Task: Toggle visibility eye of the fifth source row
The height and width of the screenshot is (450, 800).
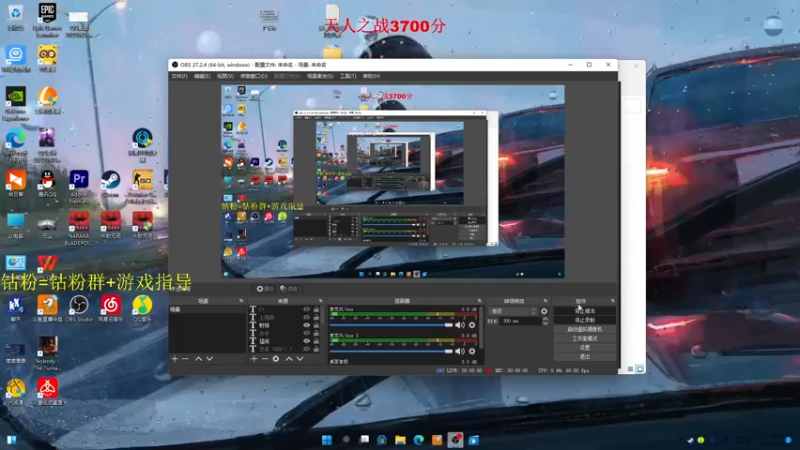Action: click(x=307, y=341)
